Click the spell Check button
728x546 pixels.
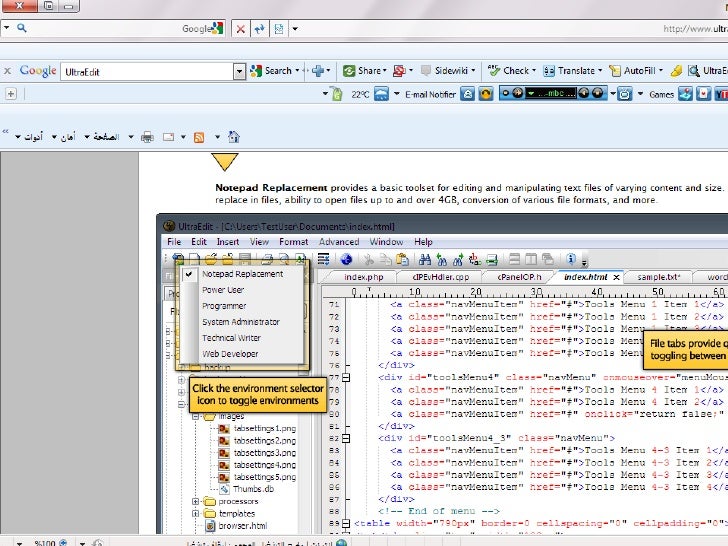pos(508,71)
